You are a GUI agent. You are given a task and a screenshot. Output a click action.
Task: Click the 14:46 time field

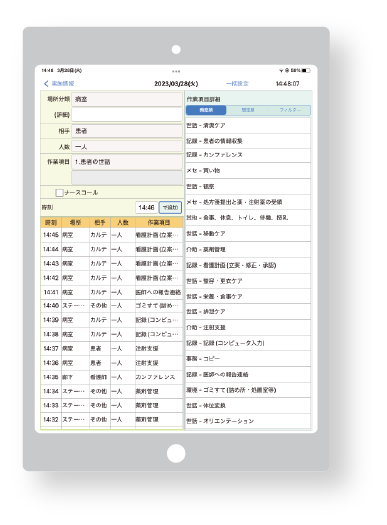click(146, 208)
